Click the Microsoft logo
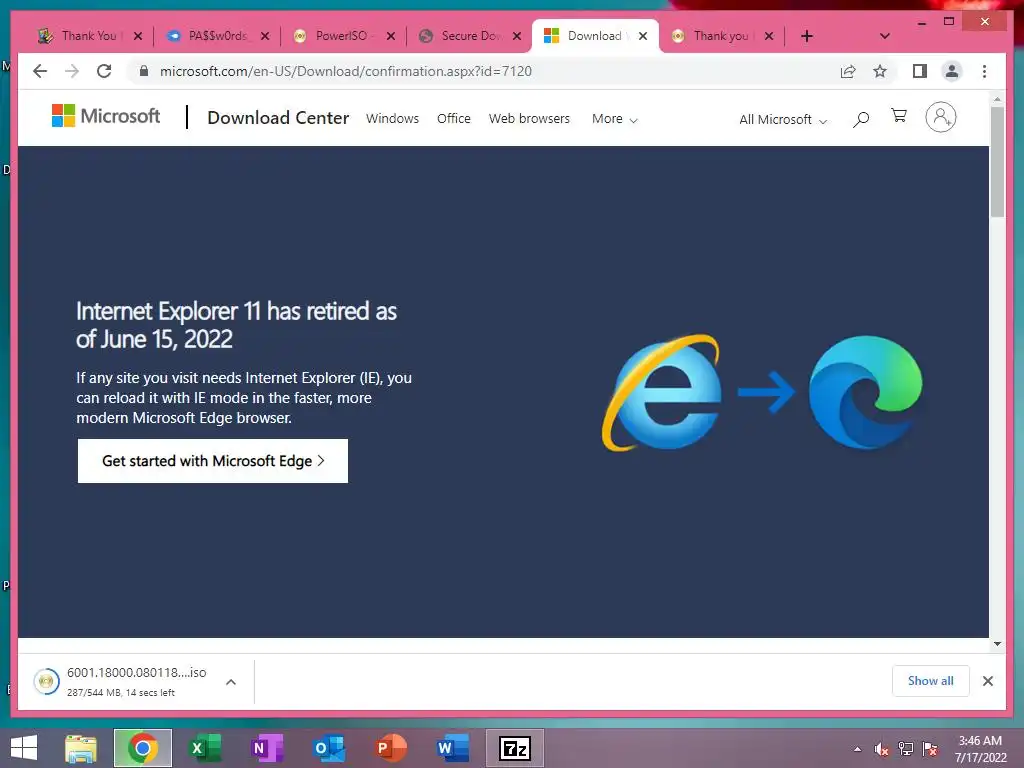1024x768 pixels. 106,116
